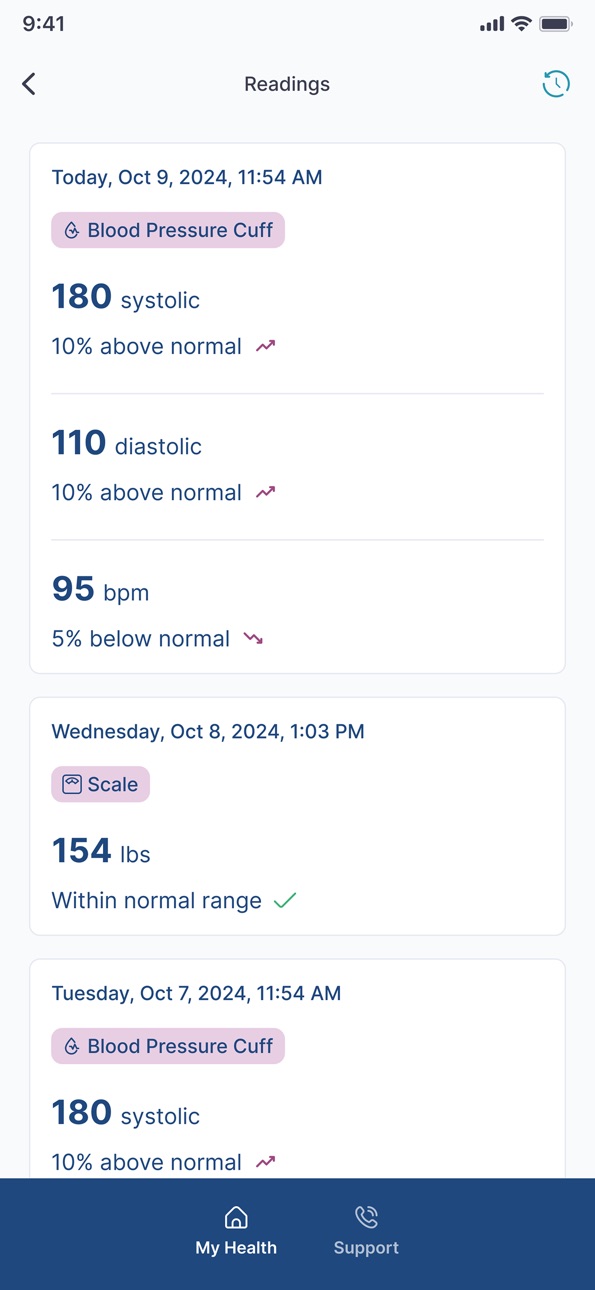595x1290 pixels.
Task: Tap the Support phone icon
Action: pyautogui.click(x=366, y=1217)
